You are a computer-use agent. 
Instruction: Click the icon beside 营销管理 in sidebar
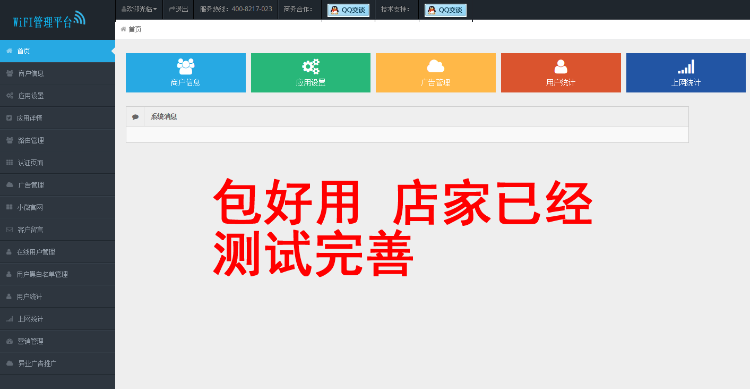coord(10,341)
